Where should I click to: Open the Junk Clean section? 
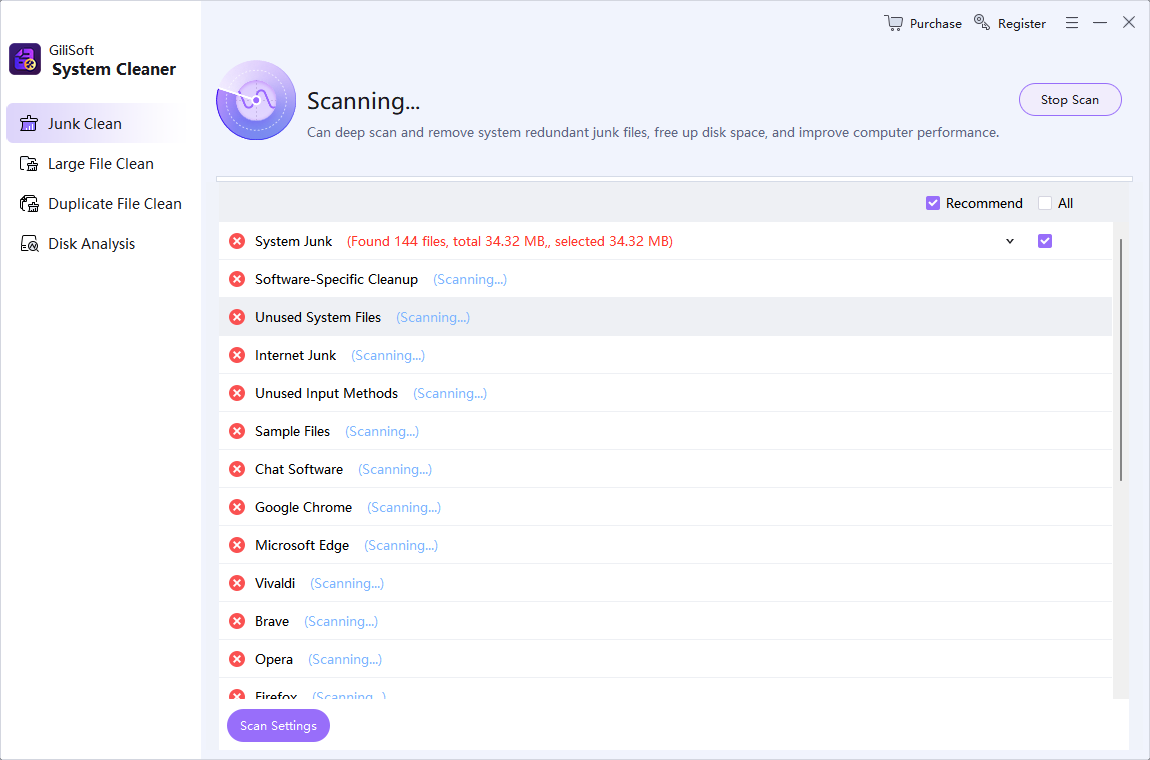click(x=98, y=123)
